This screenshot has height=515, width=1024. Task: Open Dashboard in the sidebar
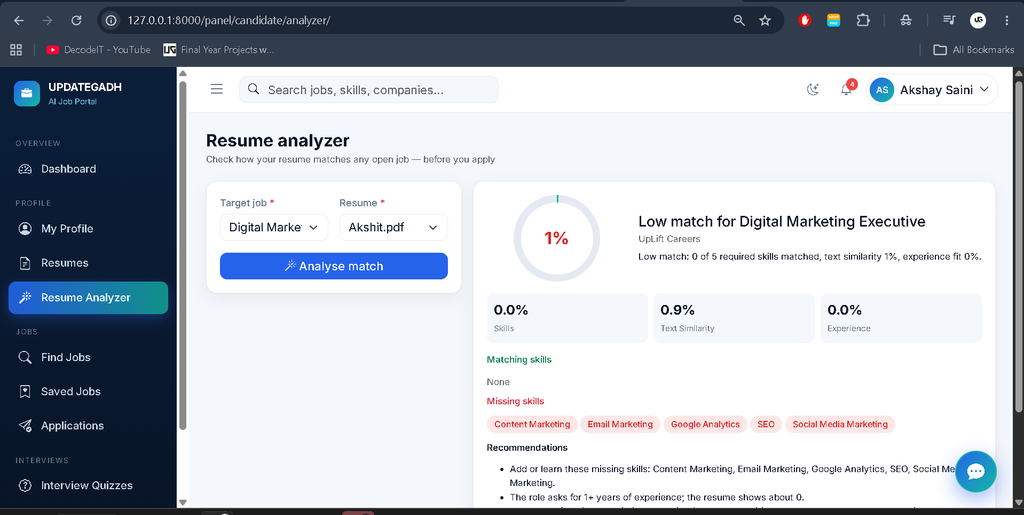coord(88,169)
